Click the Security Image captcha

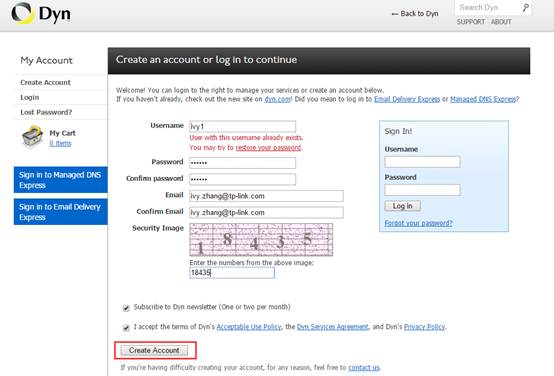pyautogui.click(x=261, y=240)
